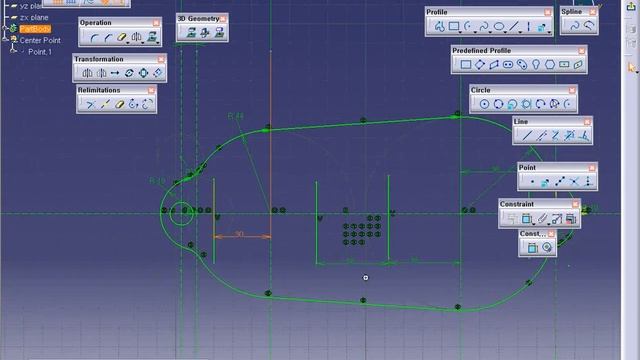Select Ellipse icon in Profile toolbar
This screenshot has height=360, width=640.
click(498, 27)
